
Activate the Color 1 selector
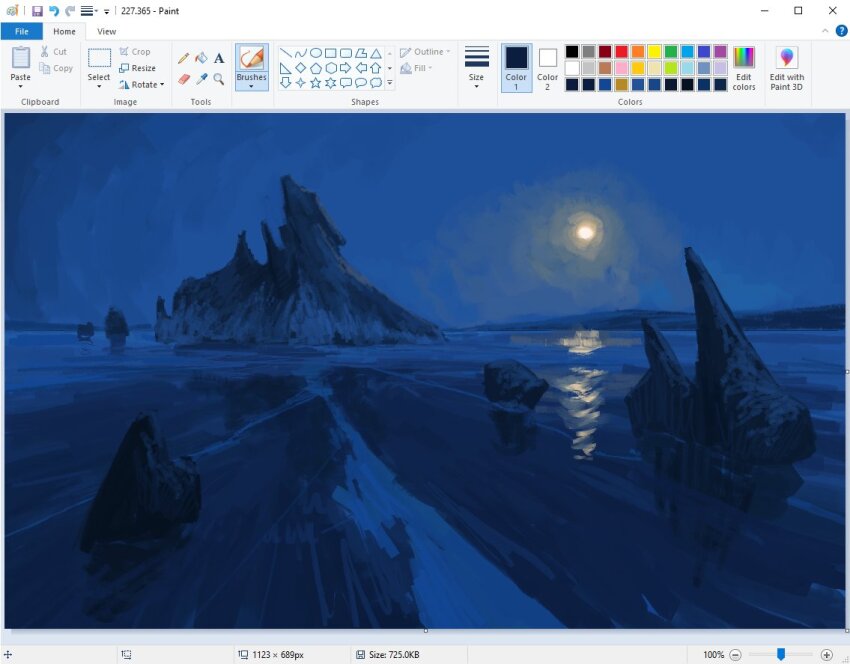point(516,67)
